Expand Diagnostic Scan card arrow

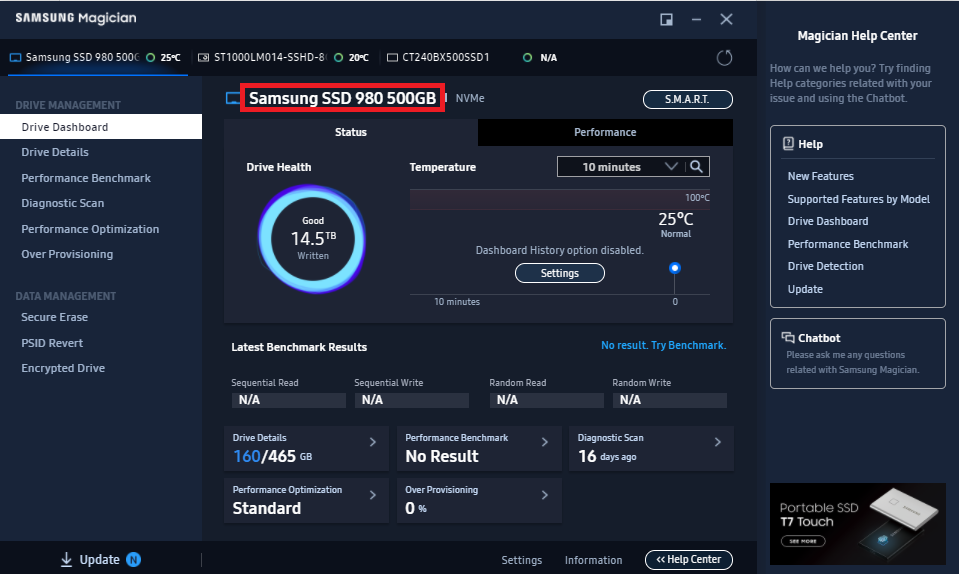pos(718,442)
